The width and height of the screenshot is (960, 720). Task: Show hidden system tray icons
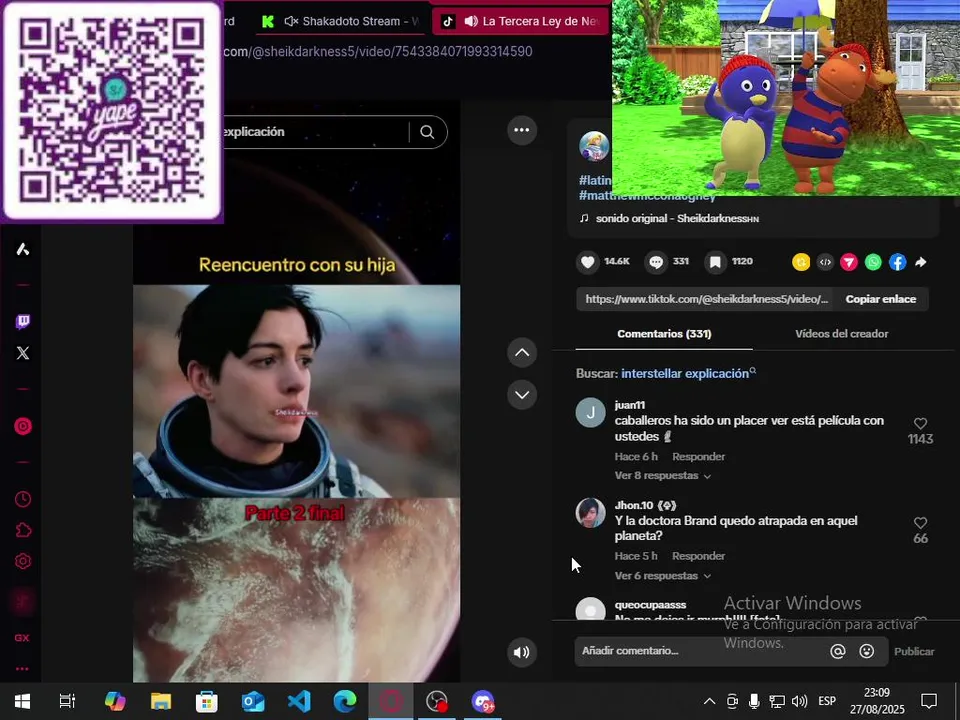coord(709,702)
